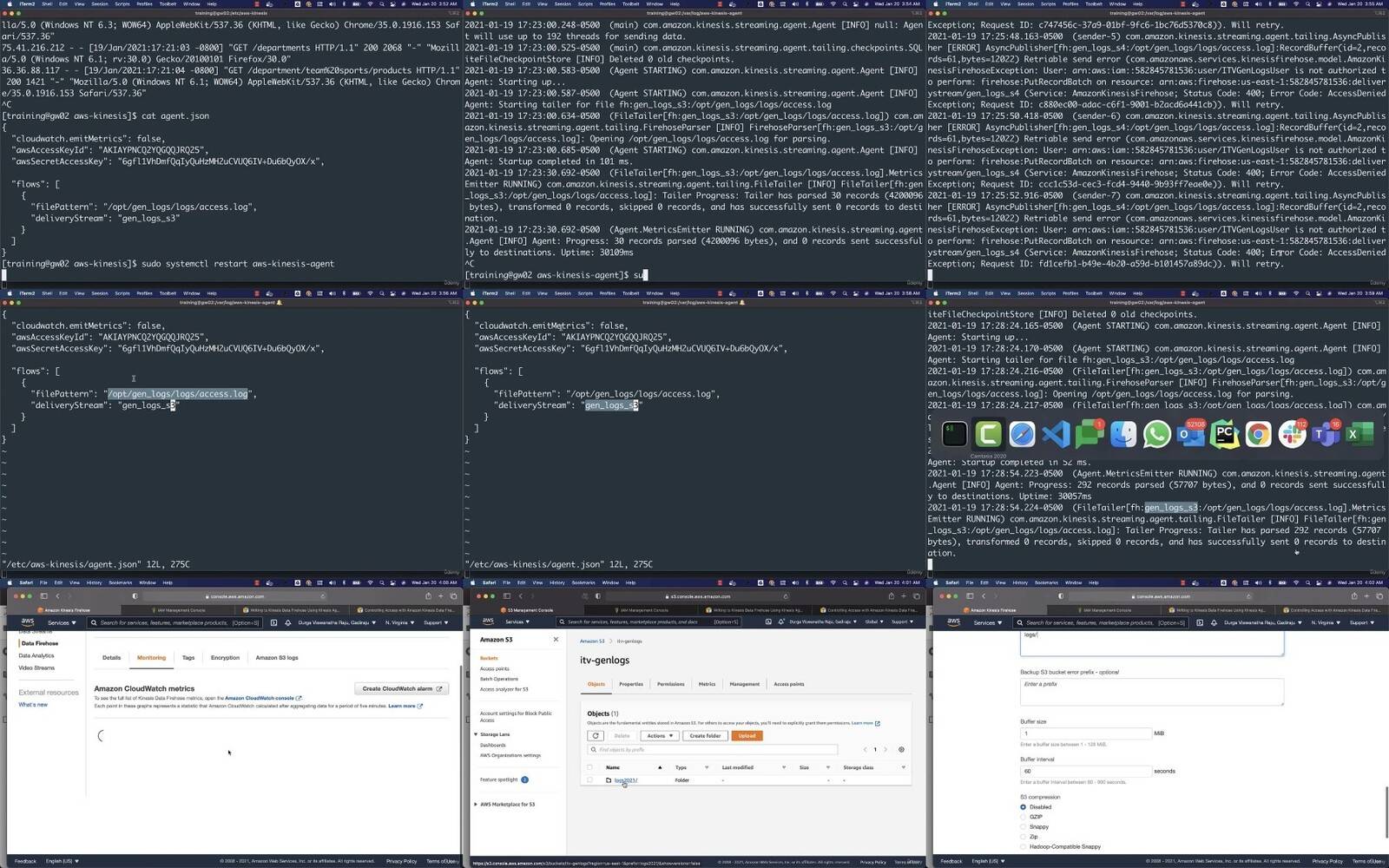
Task: Select Zip S3 compression
Action: pyautogui.click(x=1023, y=837)
